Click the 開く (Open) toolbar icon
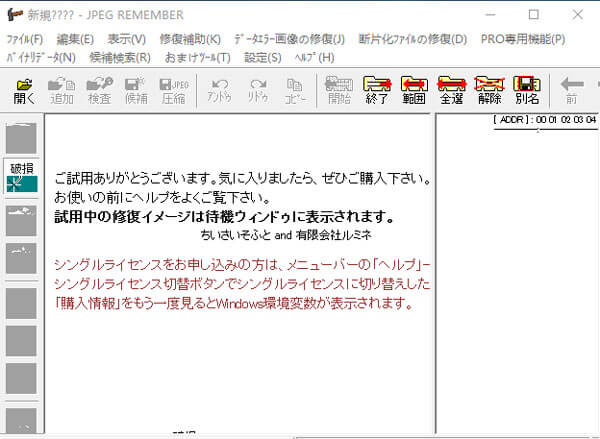The width and height of the screenshot is (600, 439). (x=24, y=91)
